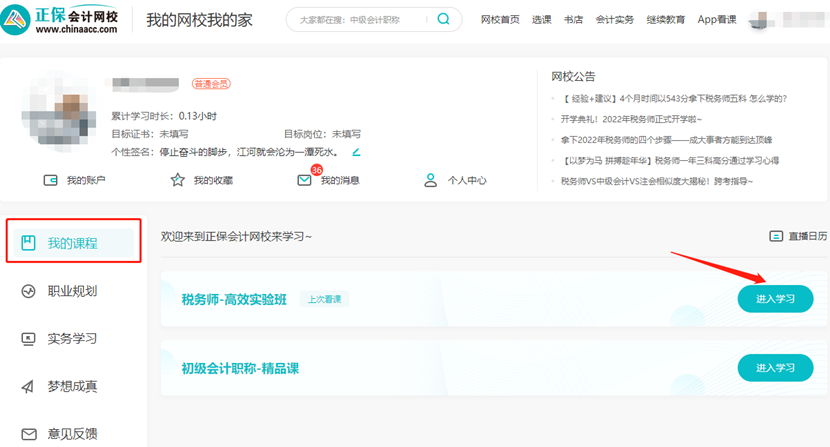Edit the 个性签名 with pencil icon
This screenshot has height=447, width=830.
(356, 152)
